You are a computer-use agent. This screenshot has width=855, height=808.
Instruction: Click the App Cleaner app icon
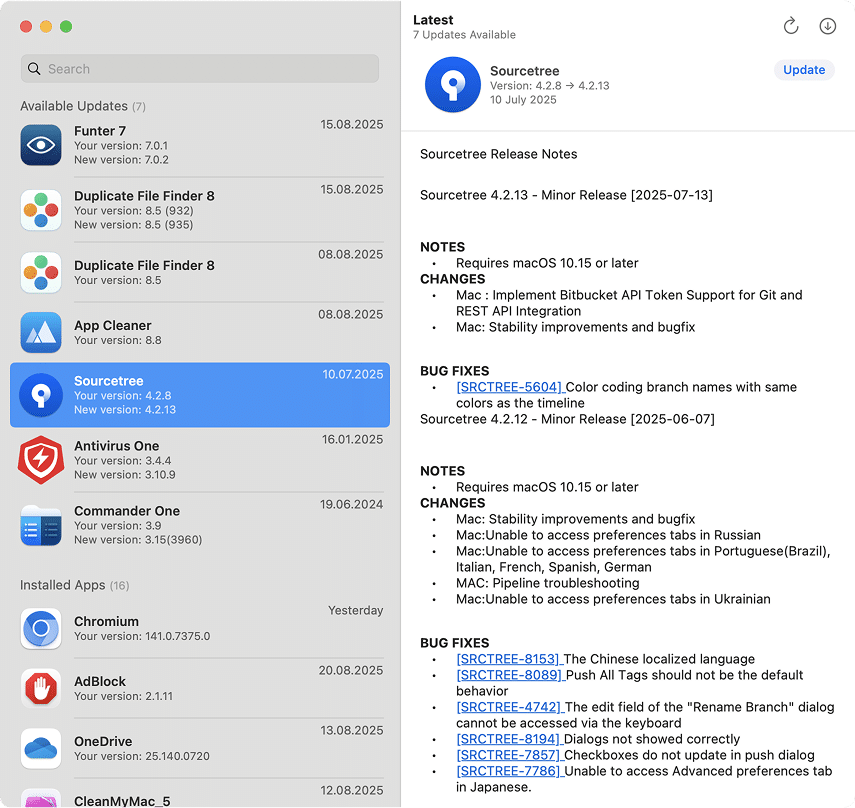41,332
